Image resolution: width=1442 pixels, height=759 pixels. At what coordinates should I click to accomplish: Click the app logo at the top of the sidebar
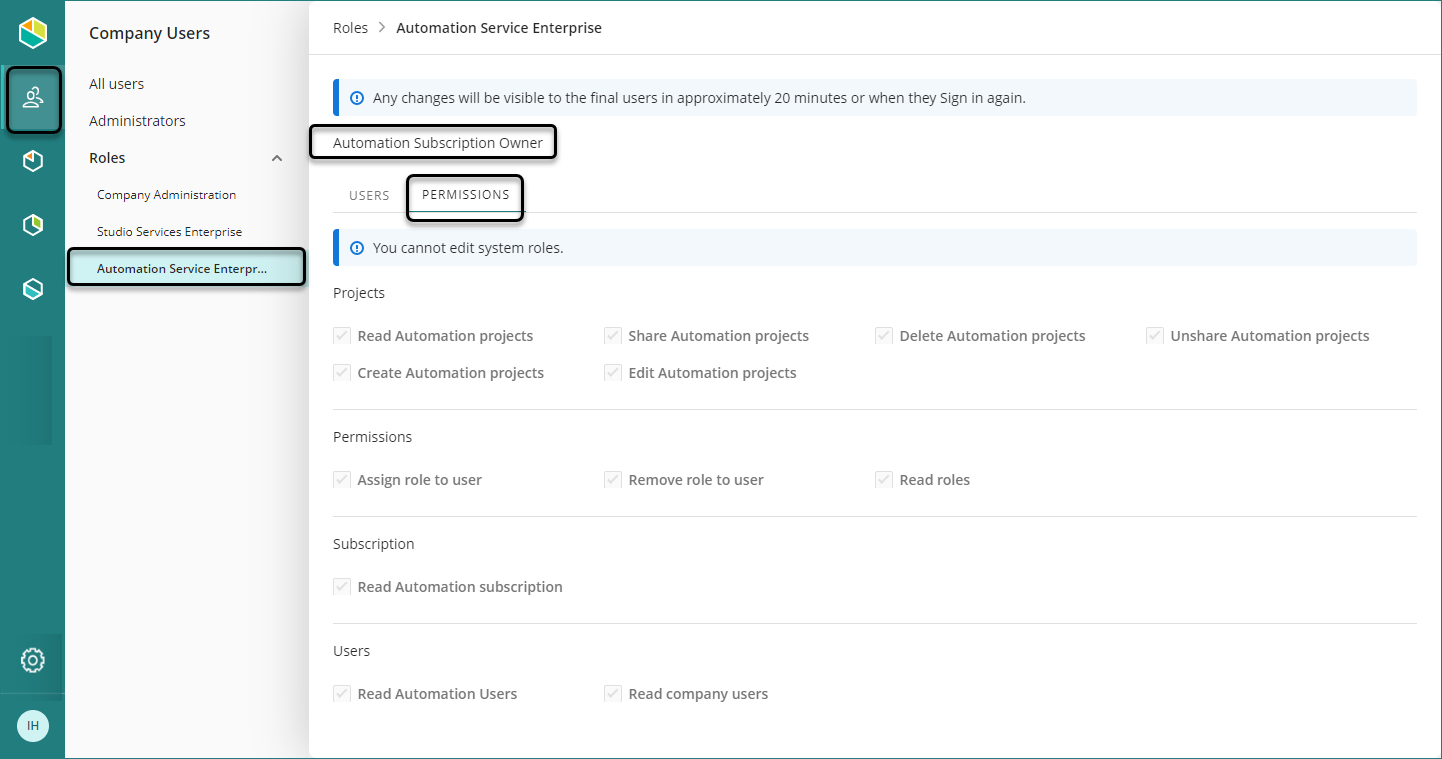pos(33,33)
